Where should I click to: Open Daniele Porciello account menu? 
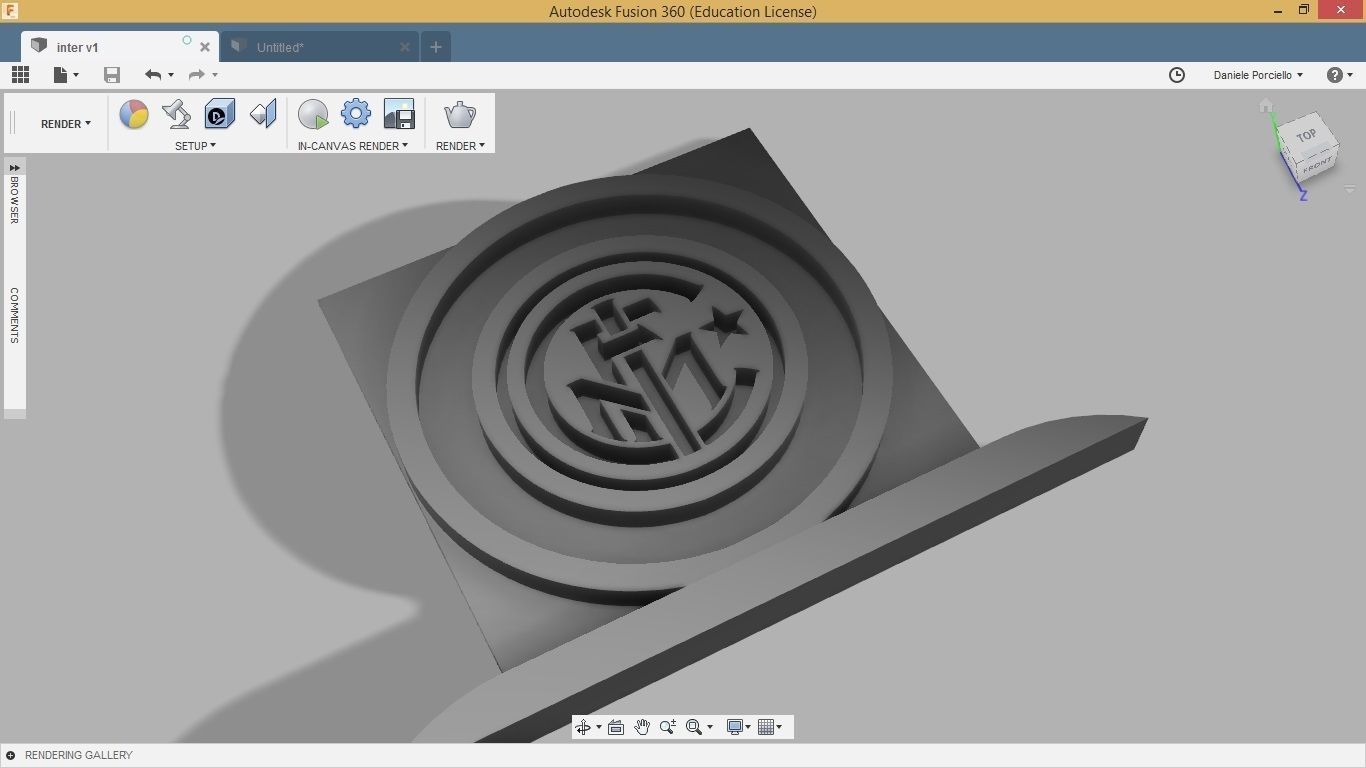pyautogui.click(x=1258, y=75)
